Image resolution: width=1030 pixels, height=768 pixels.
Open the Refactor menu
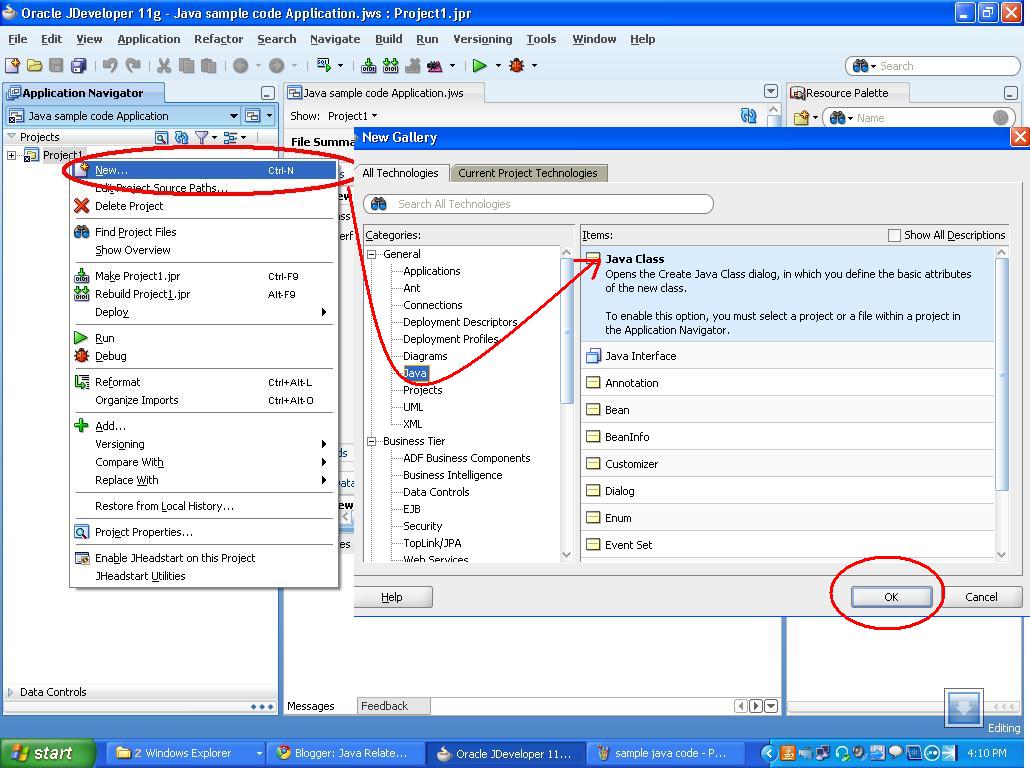pos(219,39)
